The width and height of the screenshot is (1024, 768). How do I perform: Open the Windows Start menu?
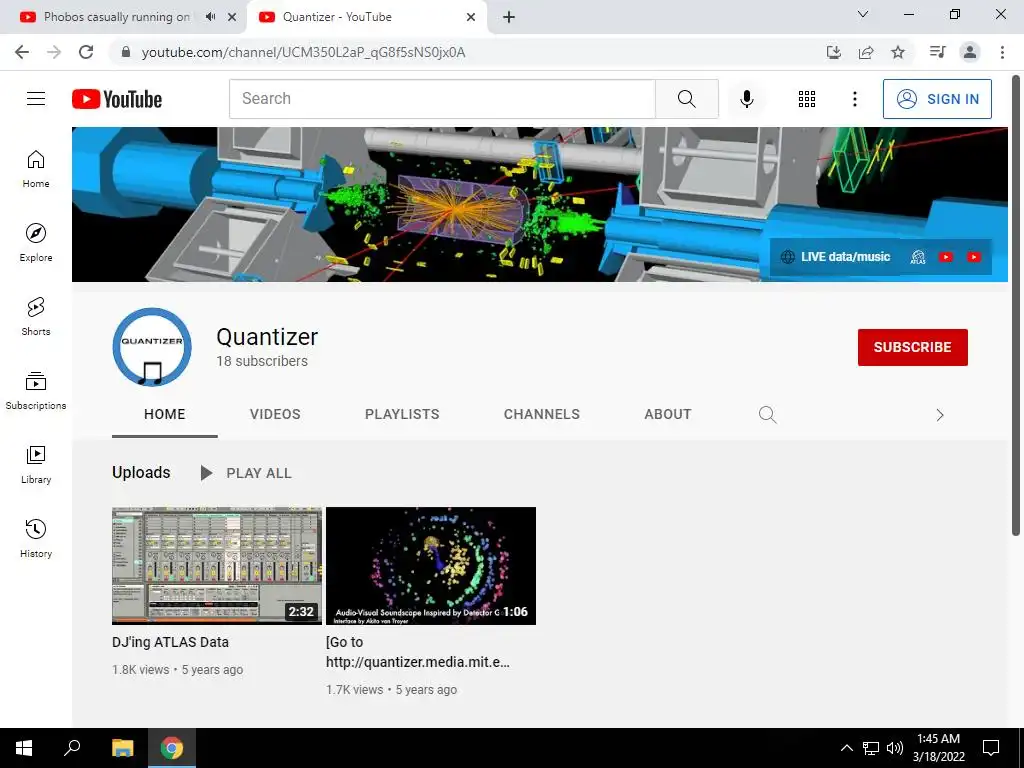point(24,748)
